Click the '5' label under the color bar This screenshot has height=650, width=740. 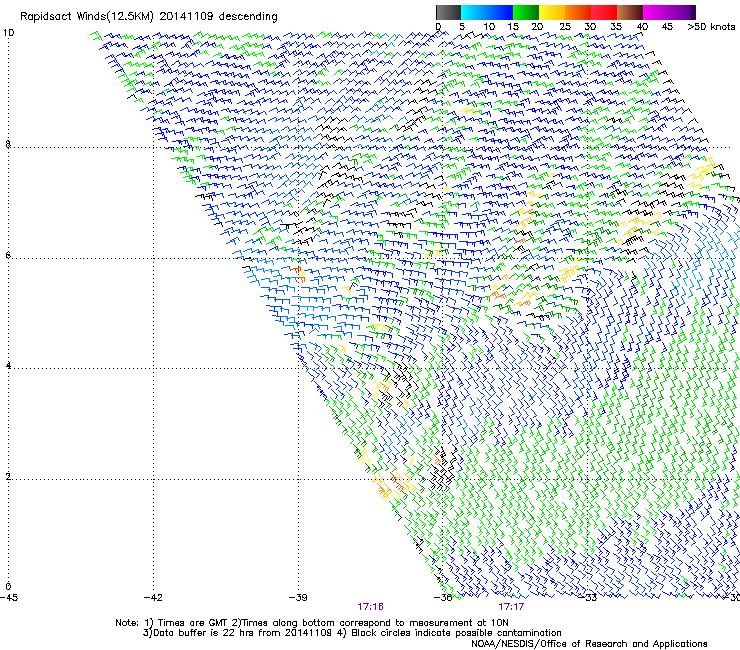click(462, 27)
